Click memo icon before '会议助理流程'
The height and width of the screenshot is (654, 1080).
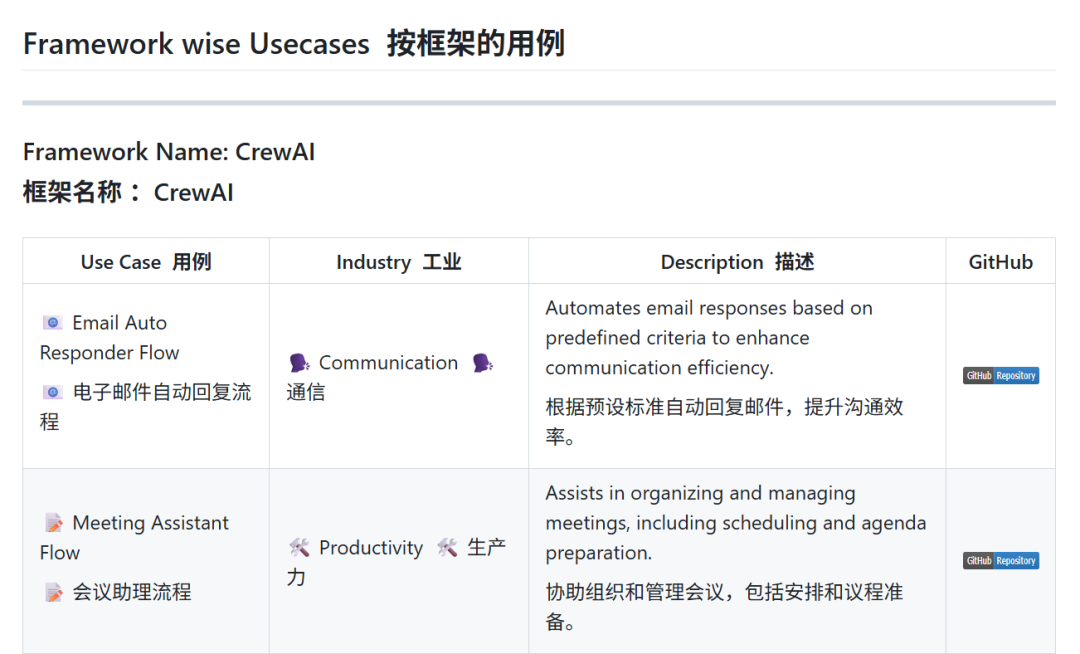click(53, 592)
